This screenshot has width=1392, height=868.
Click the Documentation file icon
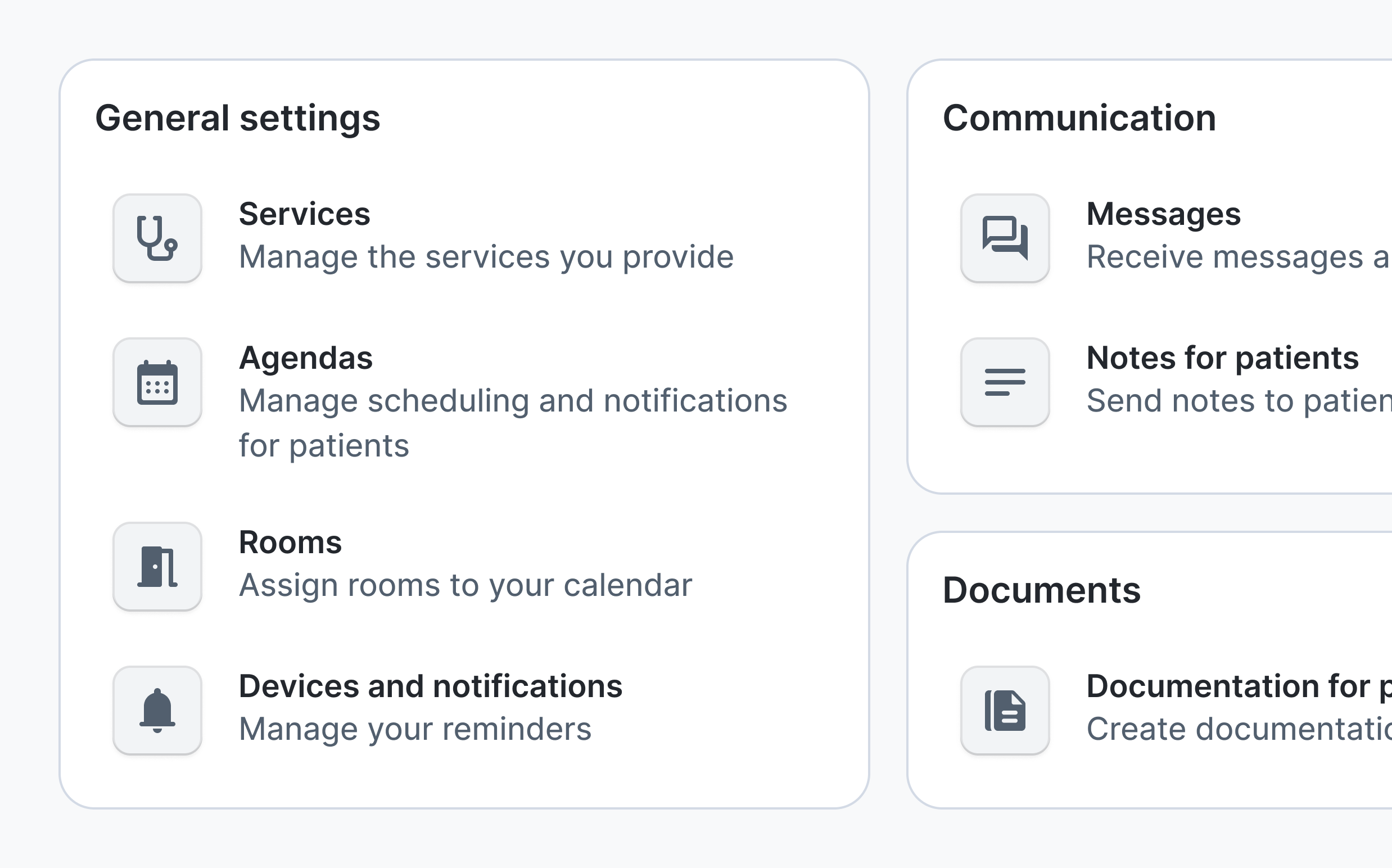pyautogui.click(x=1005, y=710)
